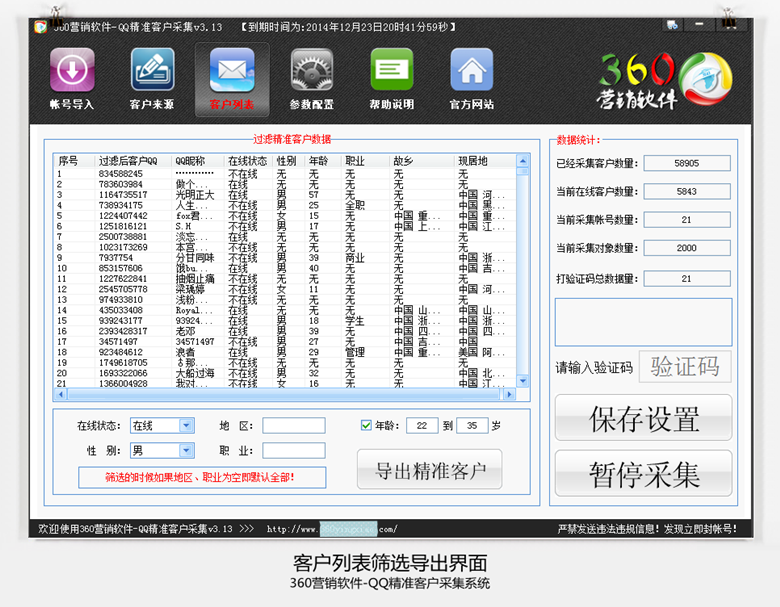Click the 当前采集对象数量 value 2000
The height and width of the screenshot is (607, 780).
(x=687, y=248)
